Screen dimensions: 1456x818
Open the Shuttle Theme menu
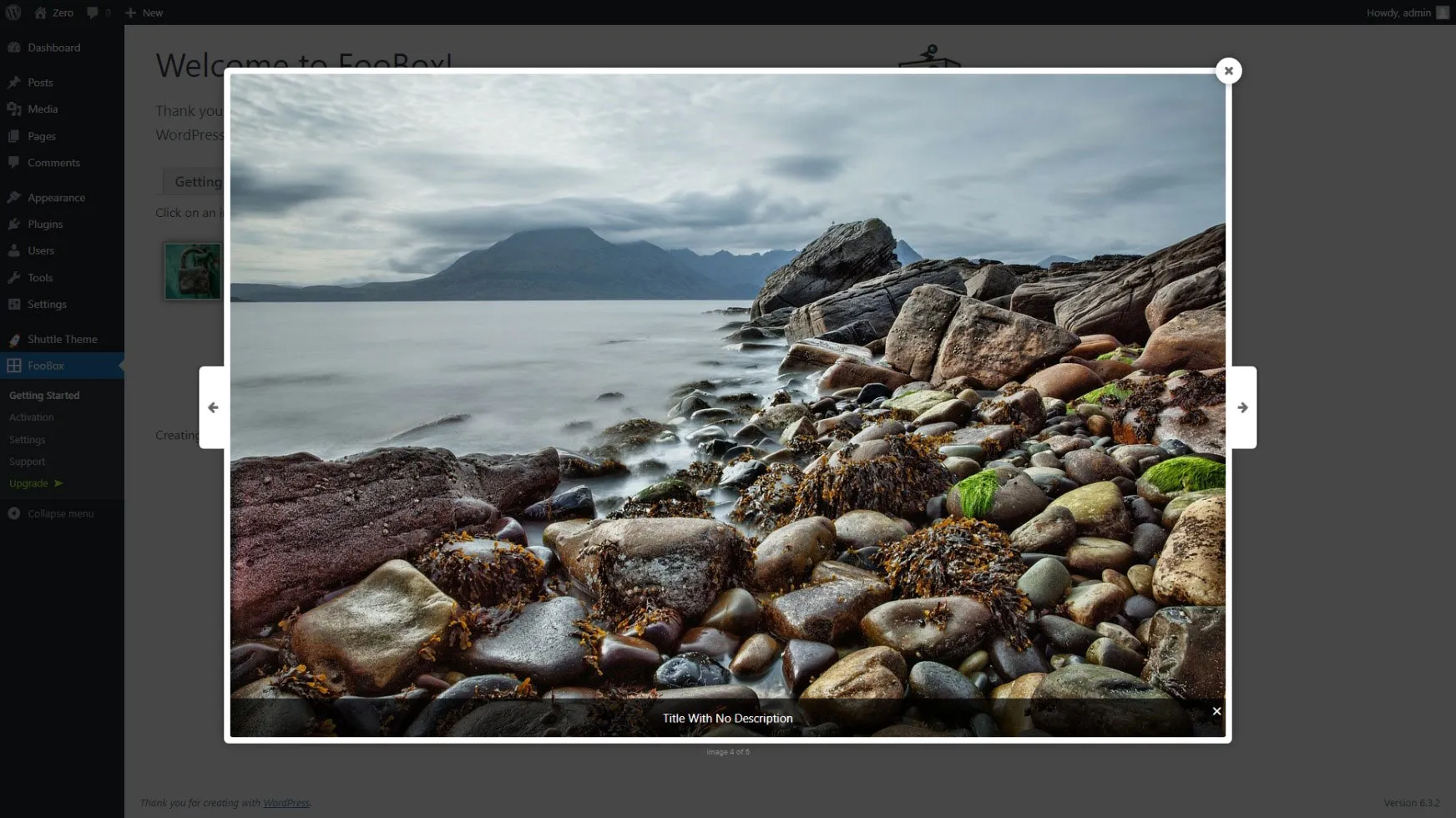62,339
